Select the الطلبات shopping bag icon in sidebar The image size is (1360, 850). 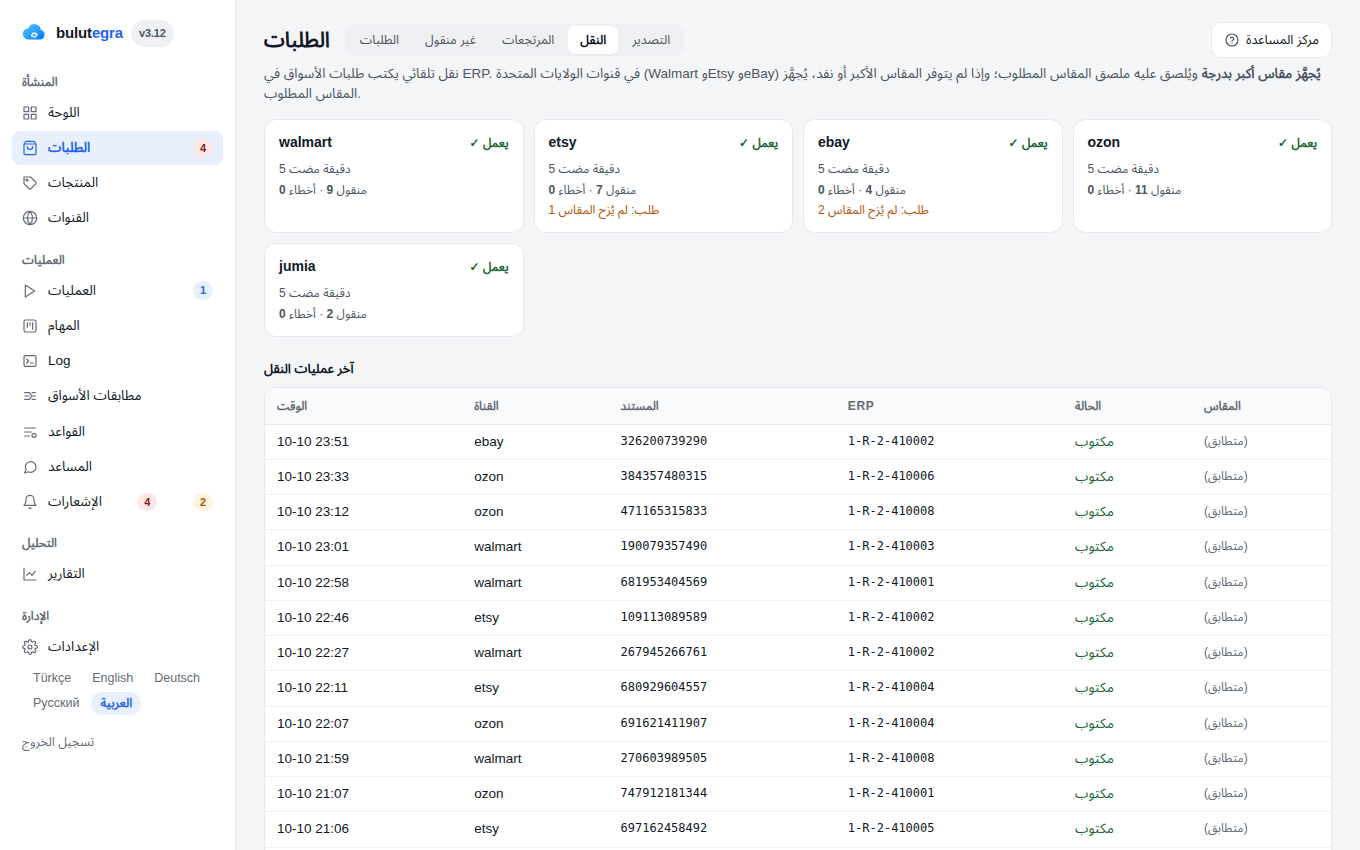30,148
